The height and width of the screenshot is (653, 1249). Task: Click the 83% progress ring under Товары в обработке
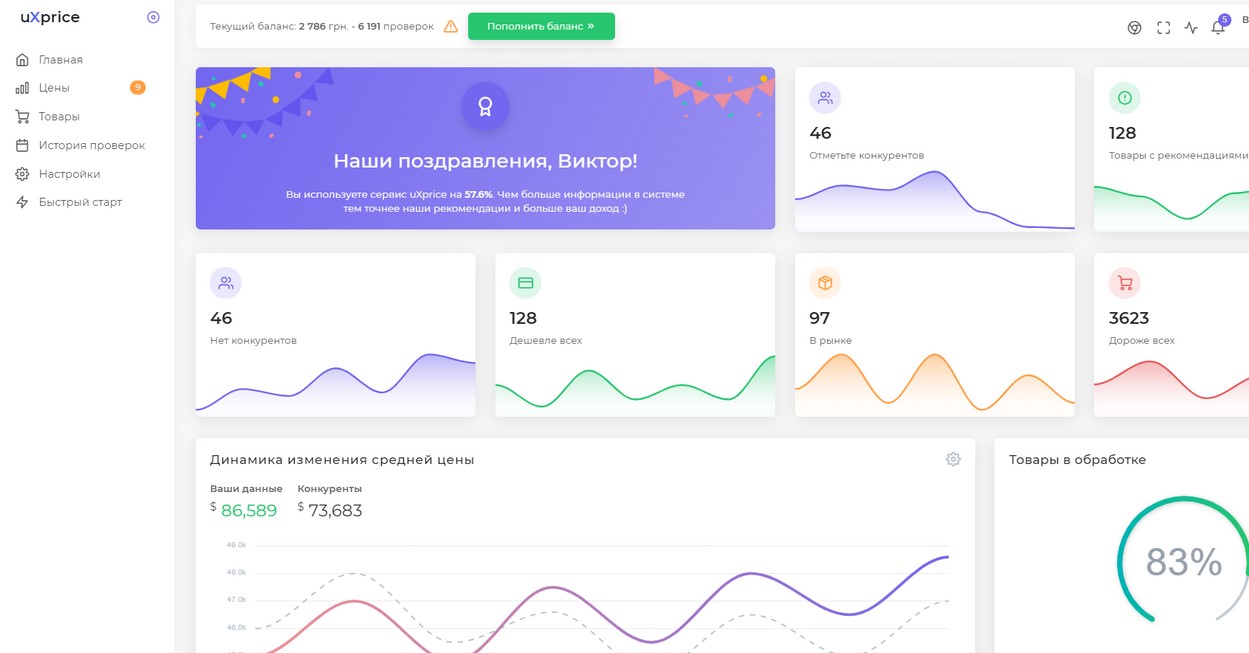click(1182, 561)
